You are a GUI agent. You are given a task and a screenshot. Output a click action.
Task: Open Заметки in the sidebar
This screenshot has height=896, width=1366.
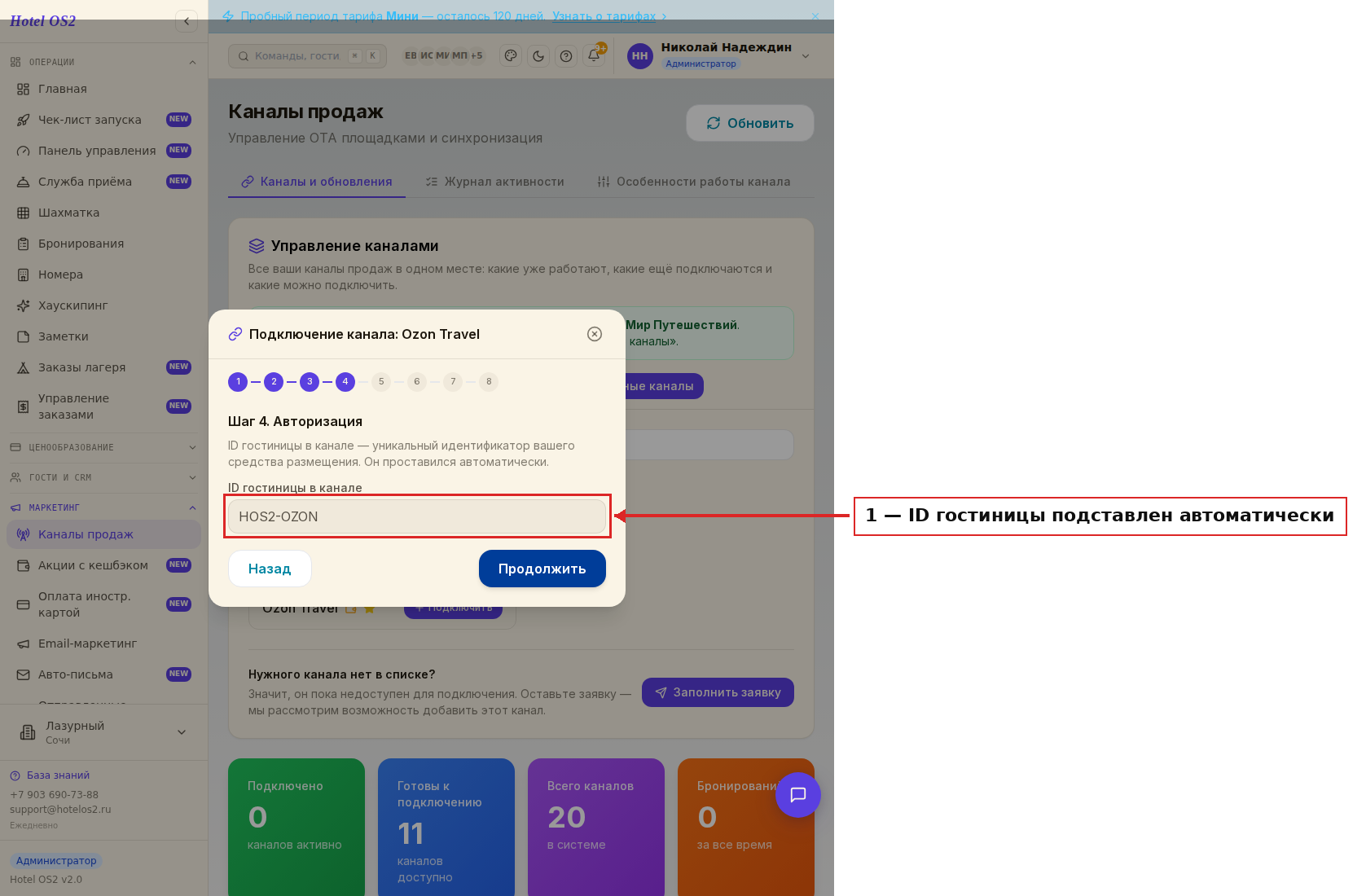point(103,336)
